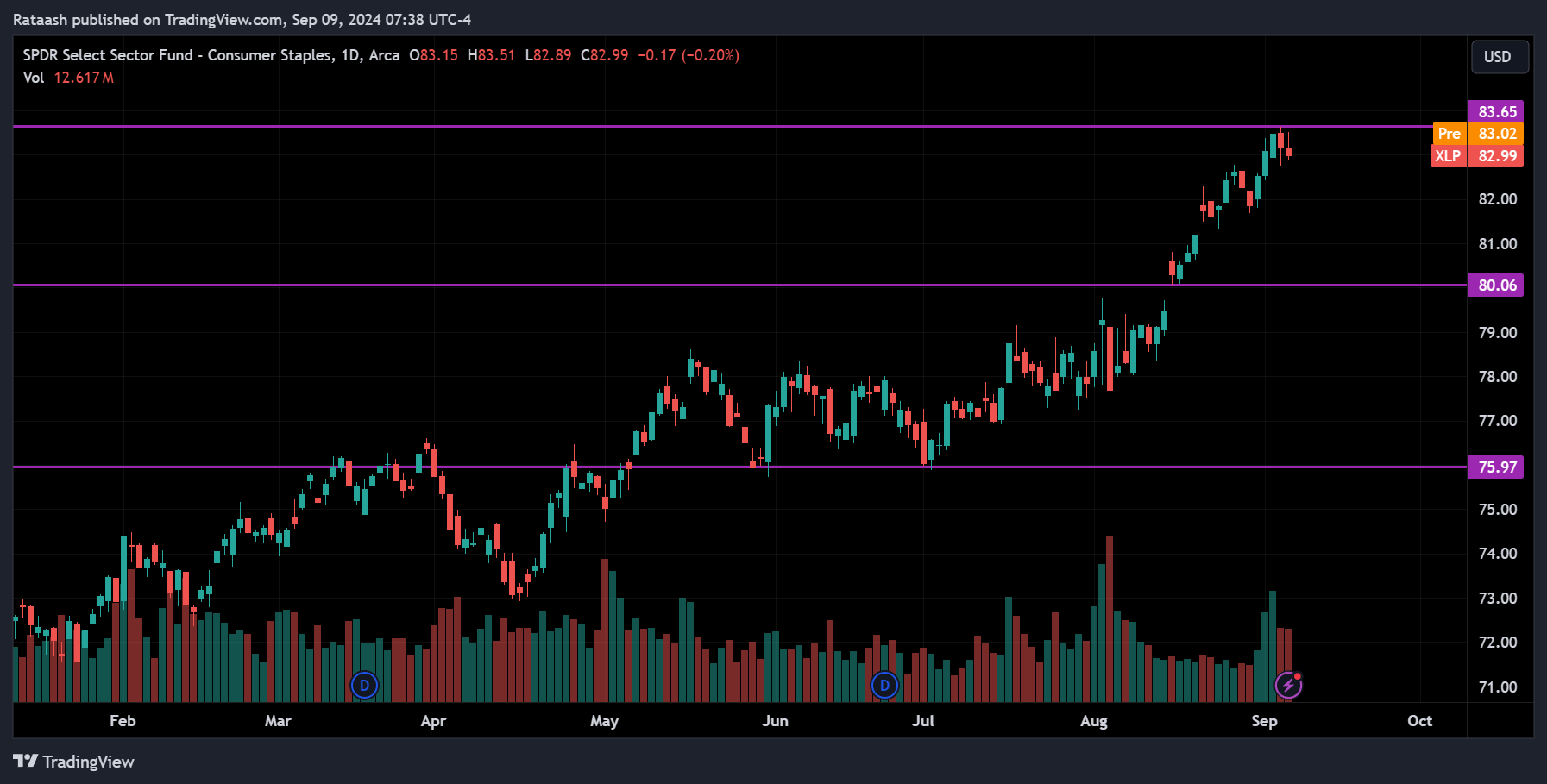Open the USD currency selector

click(x=1498, y=57)
